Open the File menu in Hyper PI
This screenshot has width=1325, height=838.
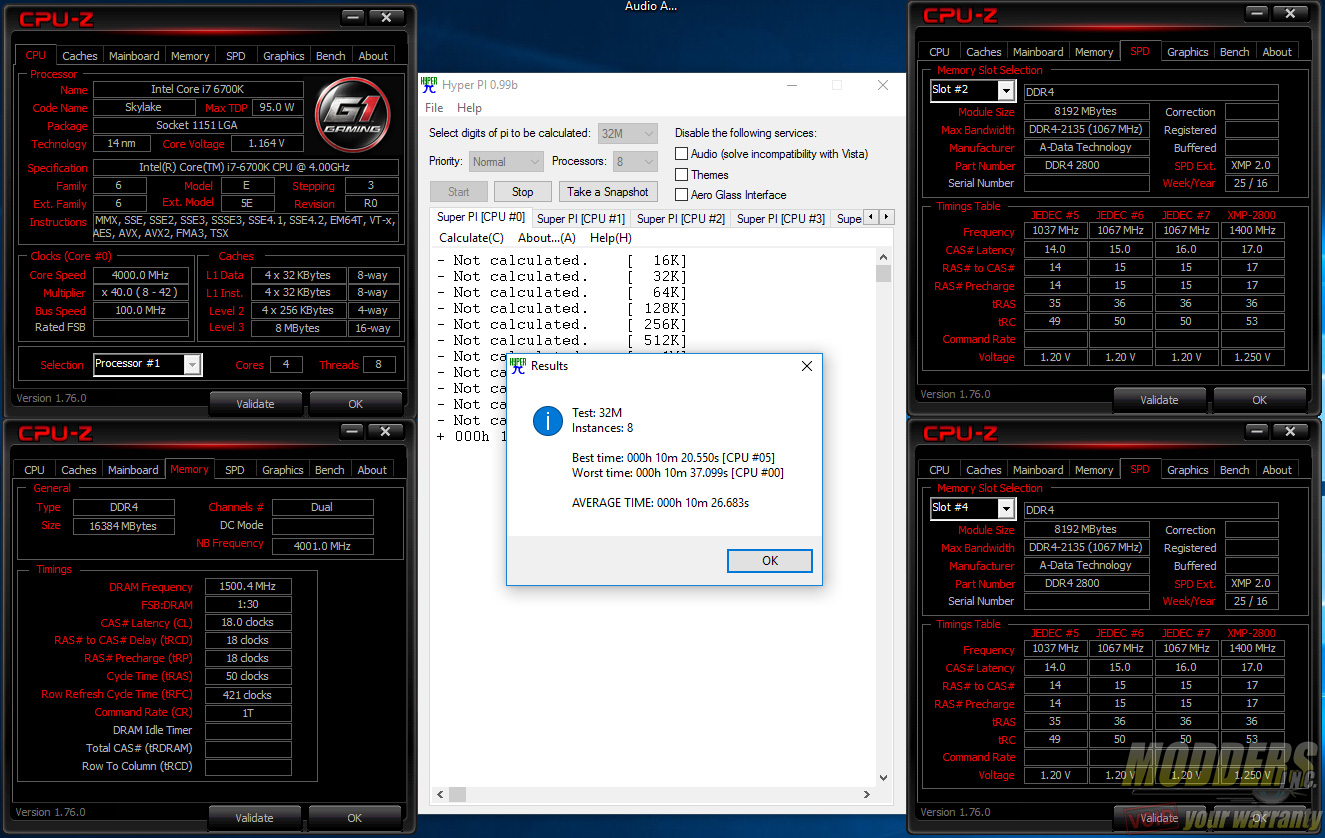pos(434,108)
